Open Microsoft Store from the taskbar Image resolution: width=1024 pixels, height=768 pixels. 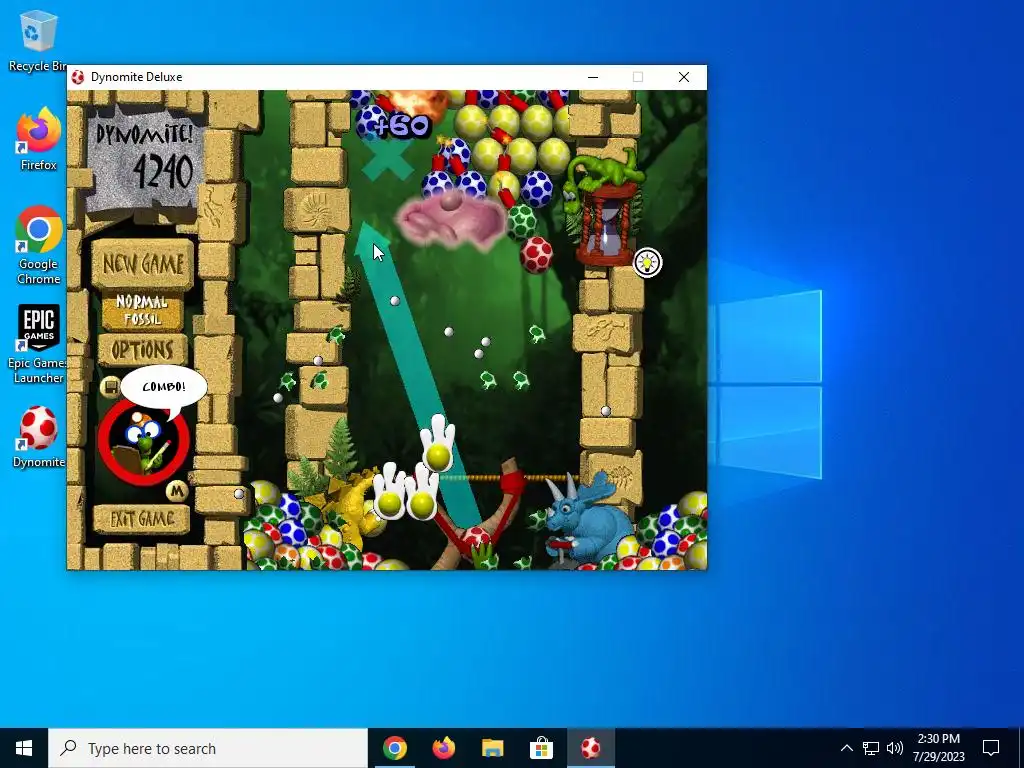(x=541, y=748)
